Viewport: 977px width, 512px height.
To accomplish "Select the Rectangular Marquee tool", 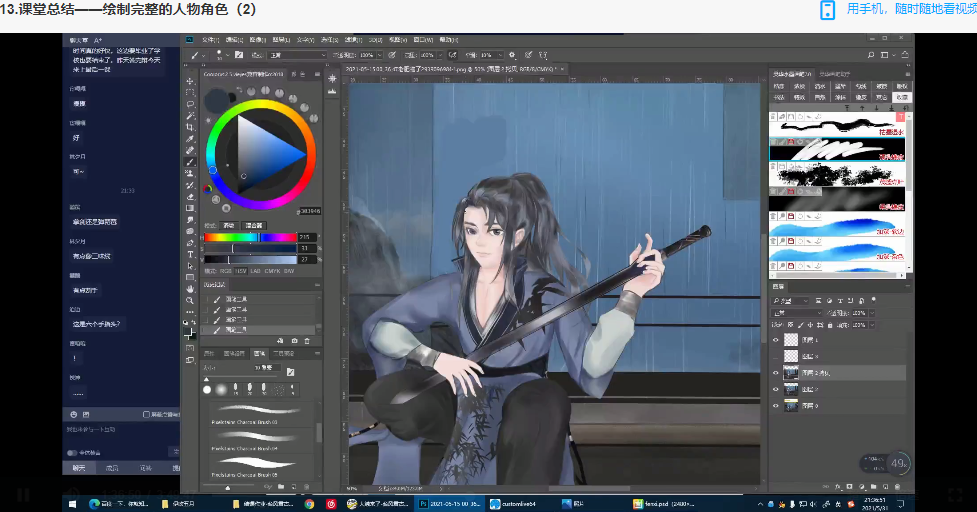I will click(190, 93).
